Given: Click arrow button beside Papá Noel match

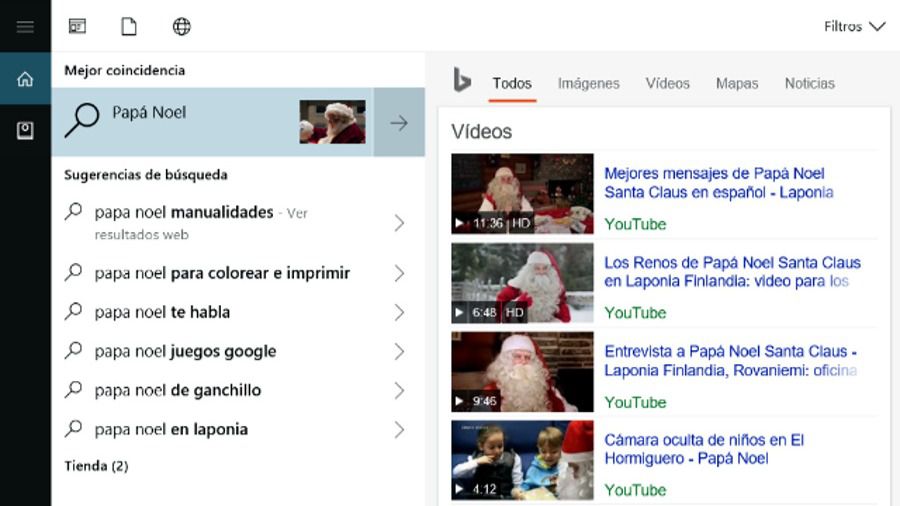Looking at the screenshot, I should pos(399,122).
